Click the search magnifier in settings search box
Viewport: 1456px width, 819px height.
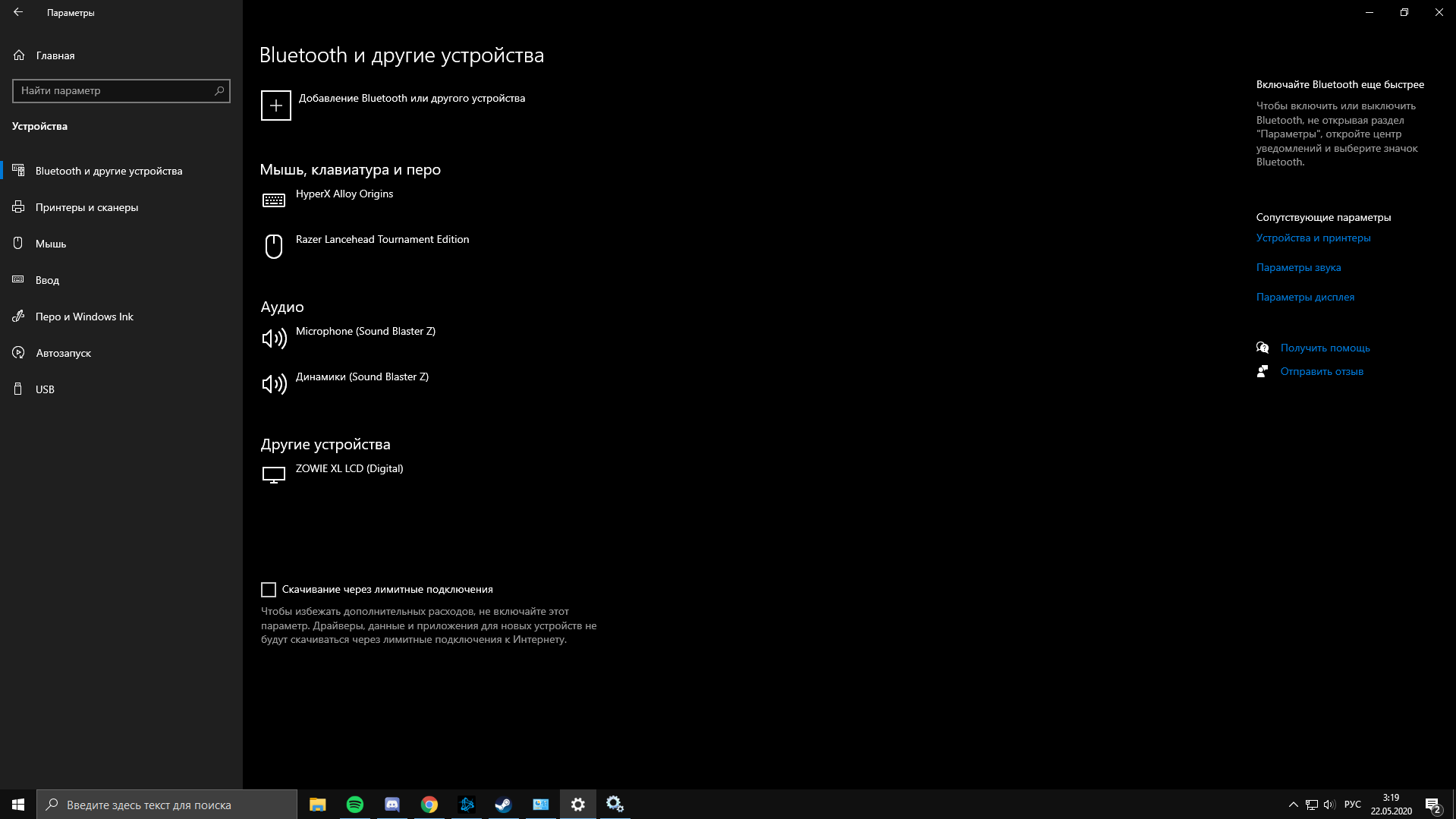tap(219, 91)
